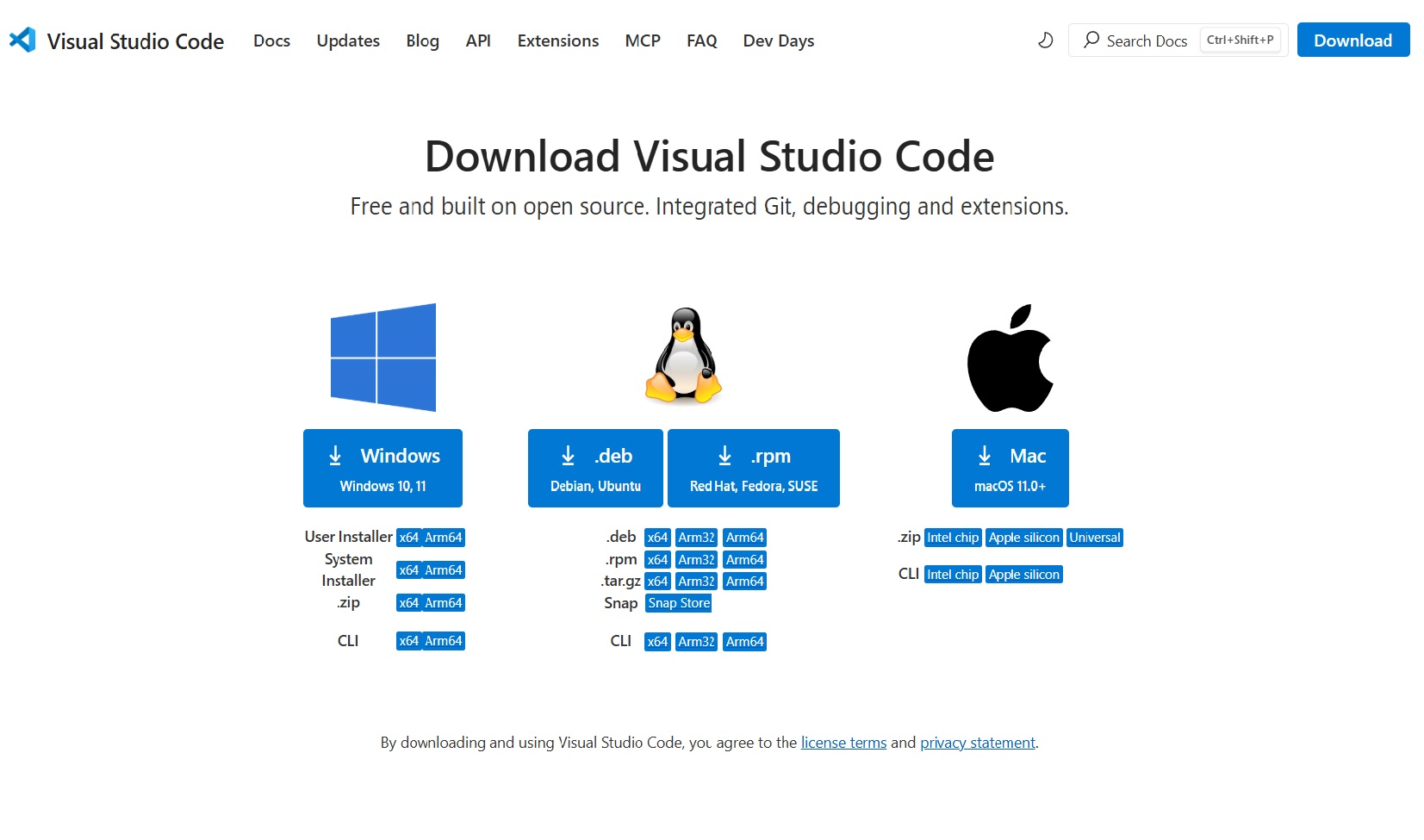Download the Mac macOS 11.0+ build
Viewport: 1424px width, 840px height.
coord(1010,468)
